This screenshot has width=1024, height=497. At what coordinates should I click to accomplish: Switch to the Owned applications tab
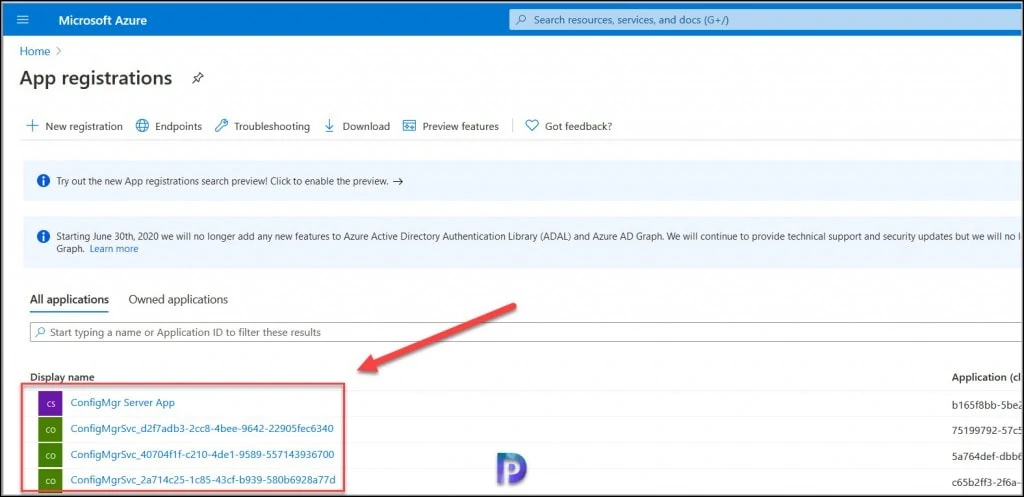(x=178, y=300)
